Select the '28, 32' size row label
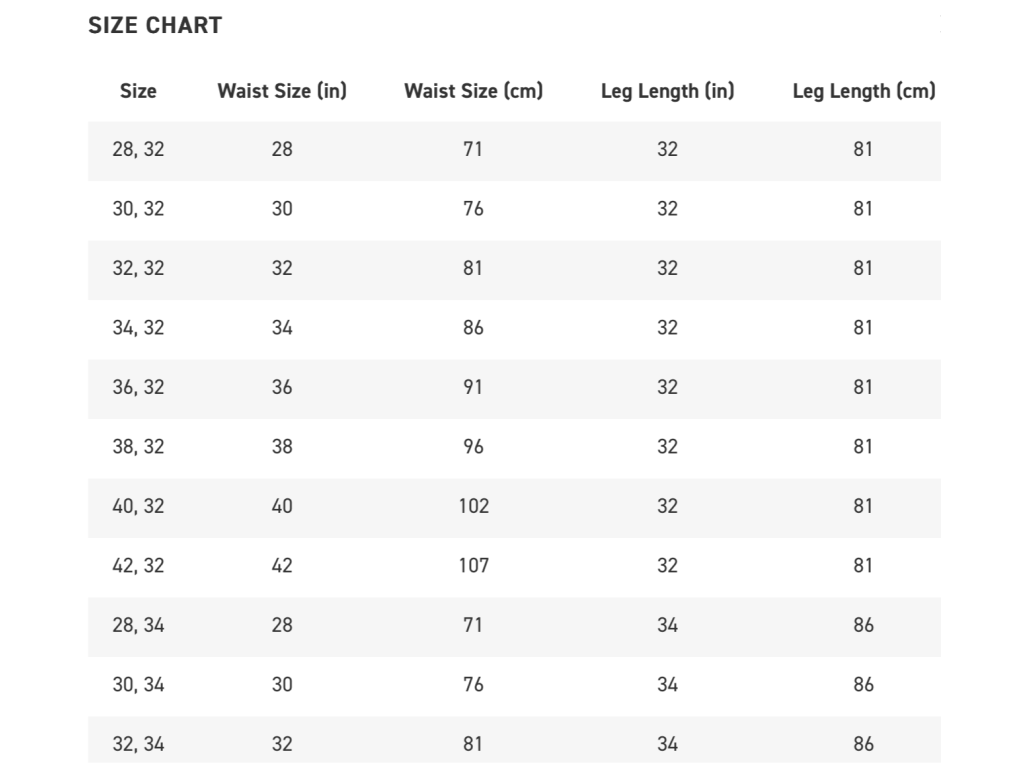1024x768 pixels. click(x=138, y=149)
